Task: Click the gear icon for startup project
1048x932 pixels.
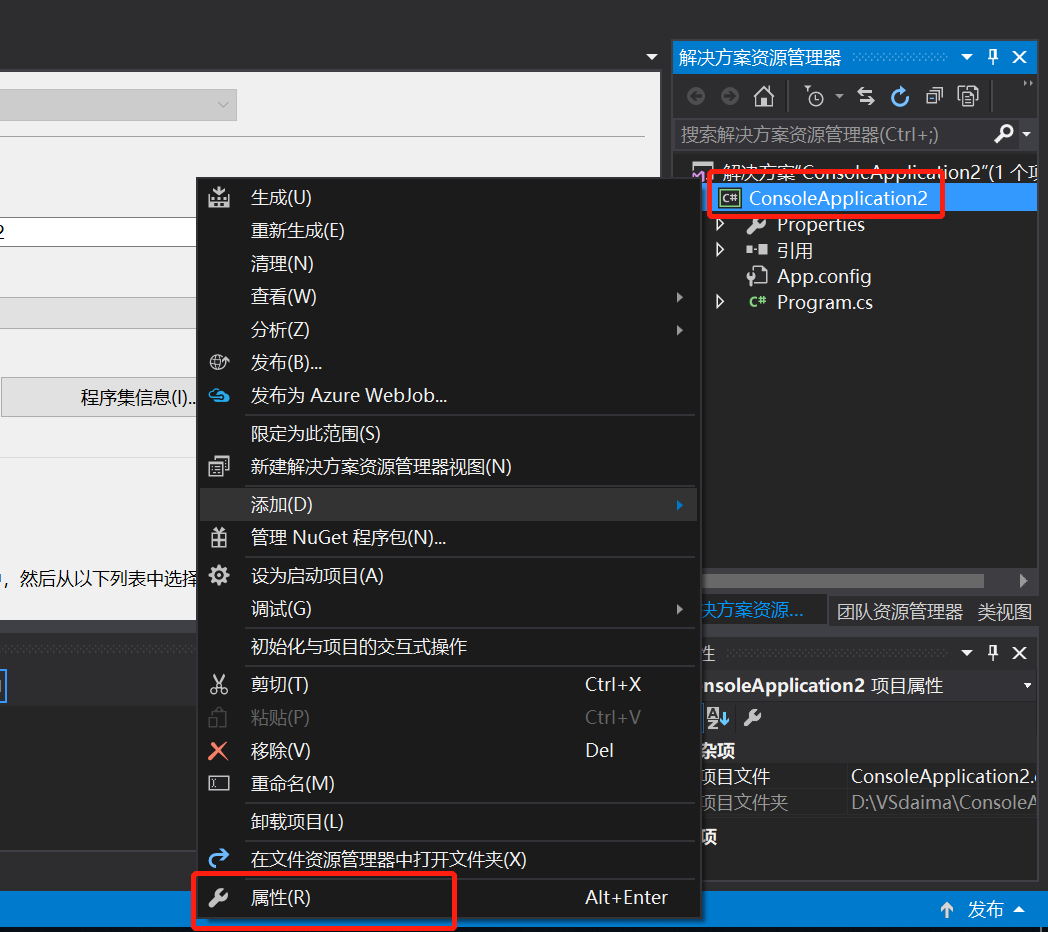Action: point(219,575)
